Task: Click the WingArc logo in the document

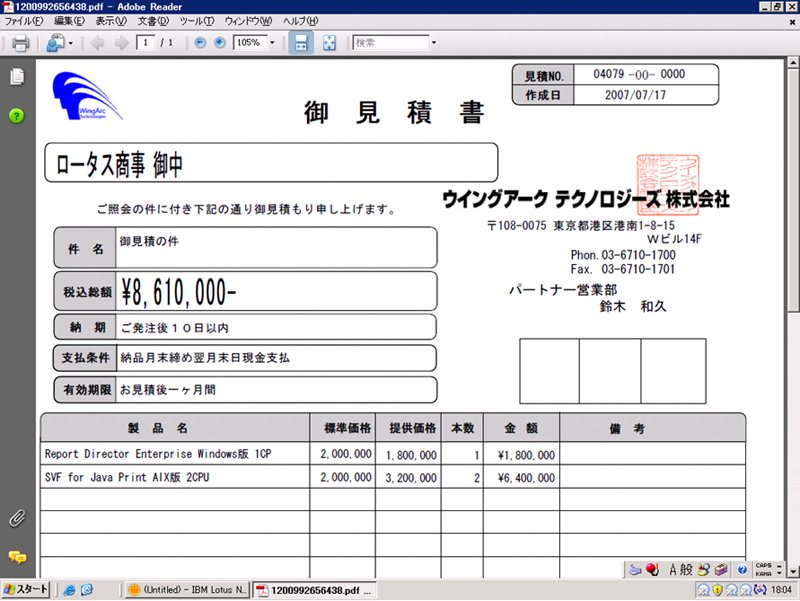Action: [87, 96]
